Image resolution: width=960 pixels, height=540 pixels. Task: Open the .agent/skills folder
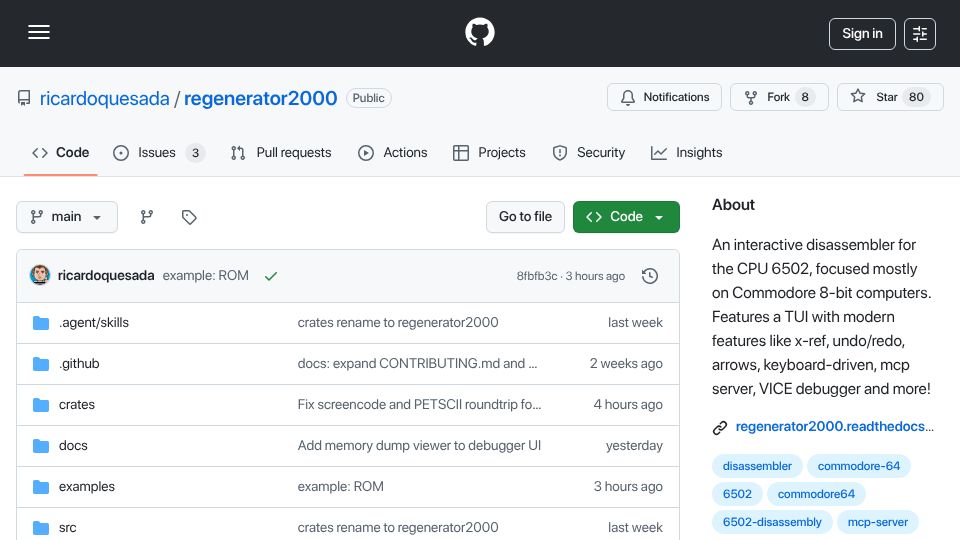coord(94,323)
